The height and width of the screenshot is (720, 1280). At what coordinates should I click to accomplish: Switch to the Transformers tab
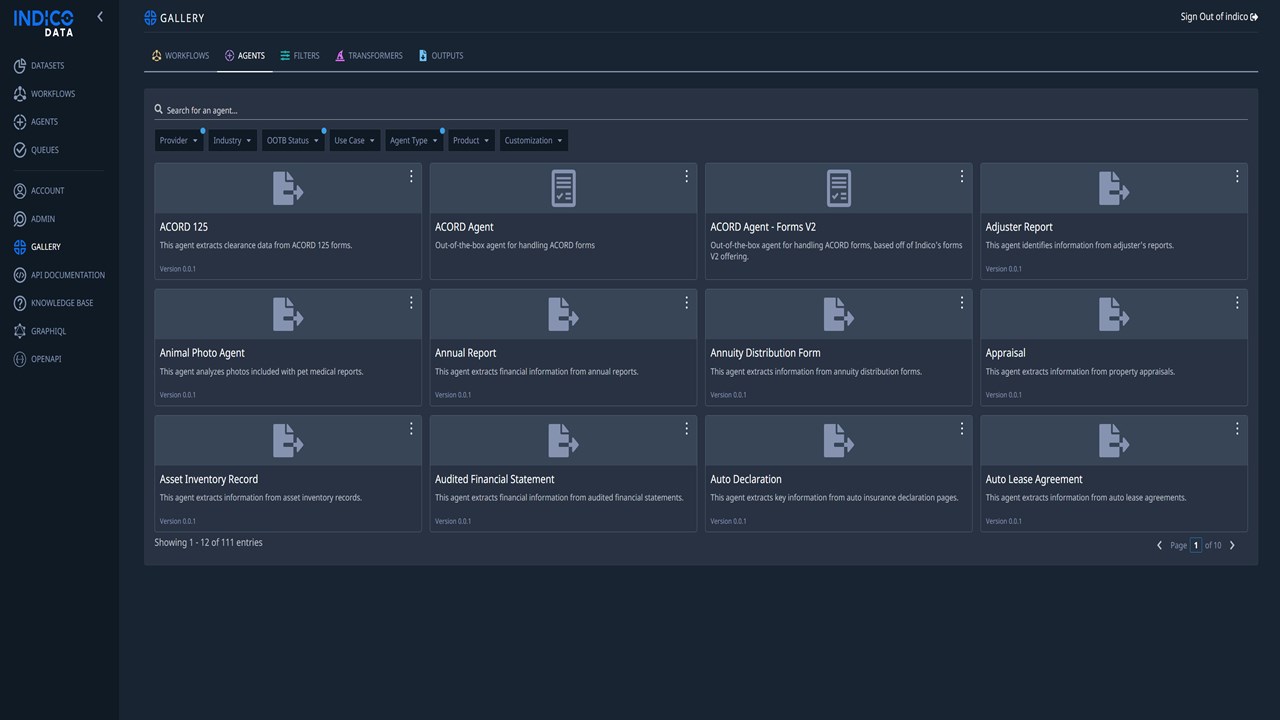click(369, 56)
